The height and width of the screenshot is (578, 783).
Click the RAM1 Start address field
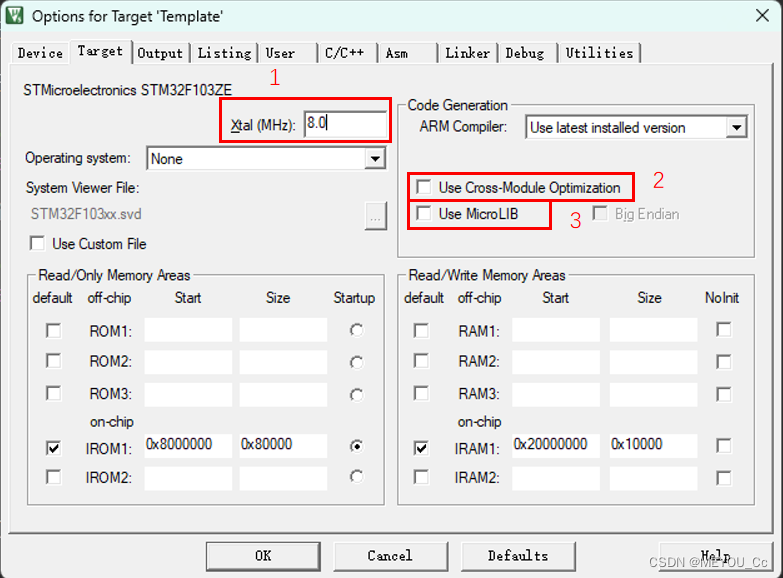(x=556, y=330)
